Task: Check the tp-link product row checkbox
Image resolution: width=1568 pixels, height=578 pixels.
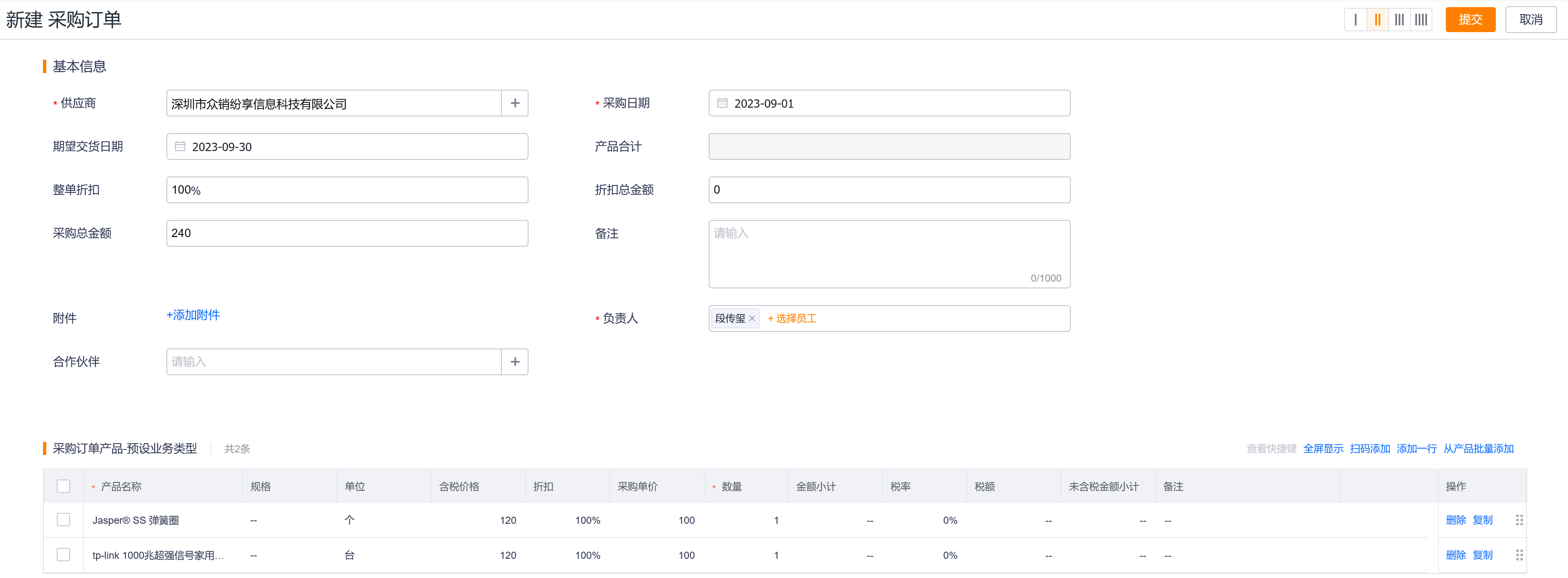Action: click(63, 555)
